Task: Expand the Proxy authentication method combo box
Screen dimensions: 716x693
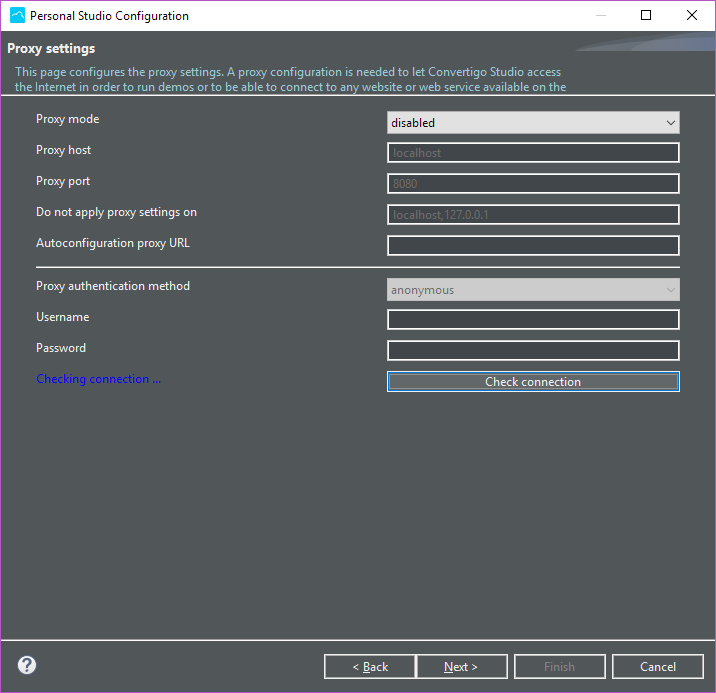Action: [x=533, y=290]
